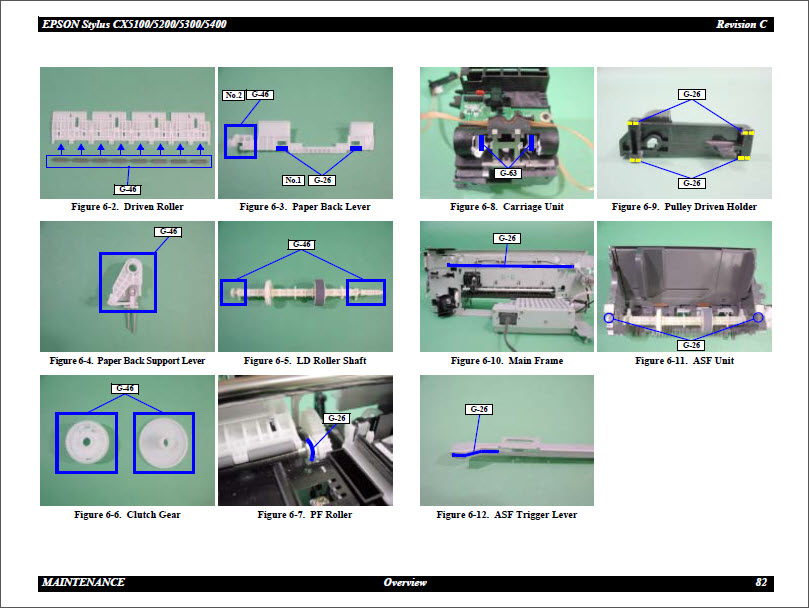
Task: Click the Revision C header text
Action: click(742, 24)
